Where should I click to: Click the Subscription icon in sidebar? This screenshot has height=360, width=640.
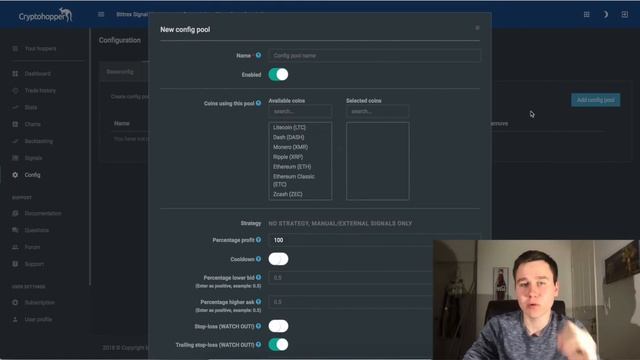pos(15,302)
